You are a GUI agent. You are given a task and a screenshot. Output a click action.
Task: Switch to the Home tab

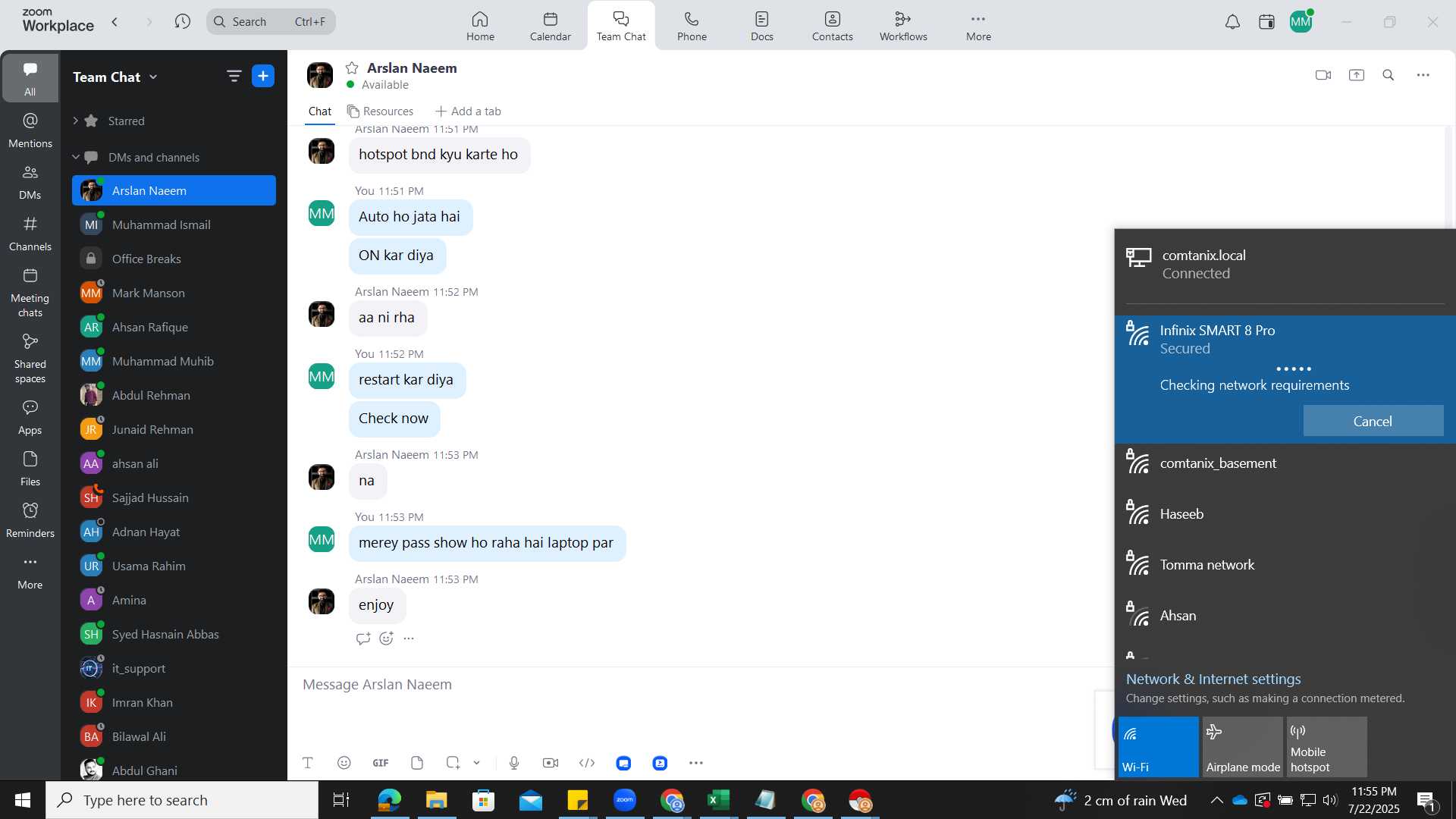pos(480,26)
